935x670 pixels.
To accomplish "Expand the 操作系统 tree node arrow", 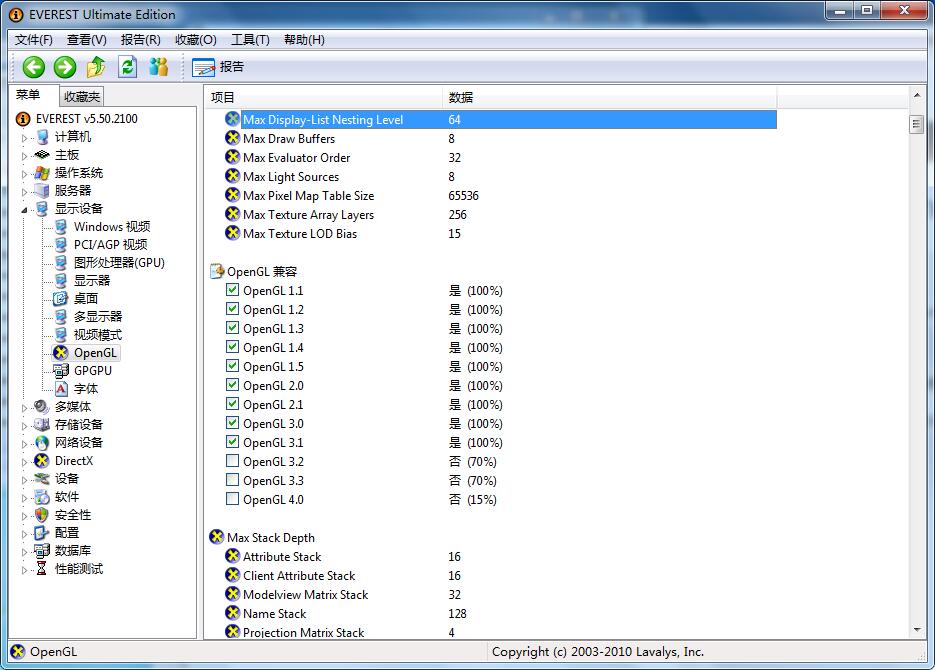I will (24, 174).
